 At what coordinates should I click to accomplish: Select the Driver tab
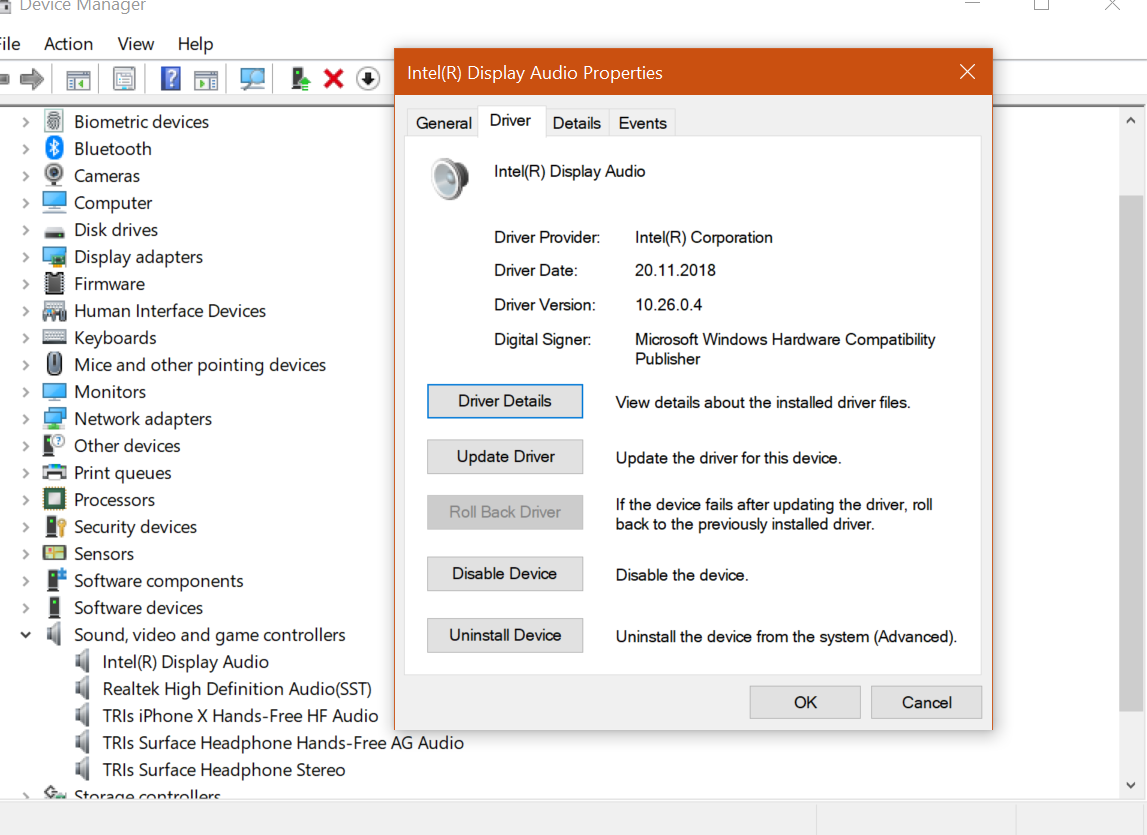click(511, 121)
